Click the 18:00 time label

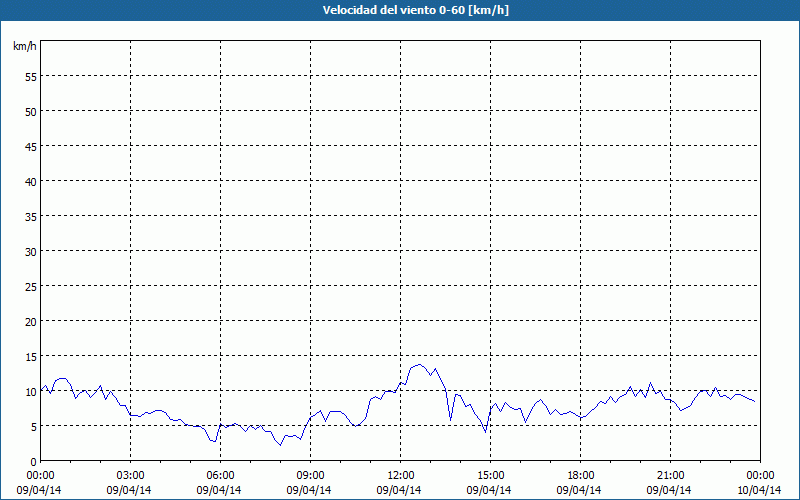[x=581, y=475]
